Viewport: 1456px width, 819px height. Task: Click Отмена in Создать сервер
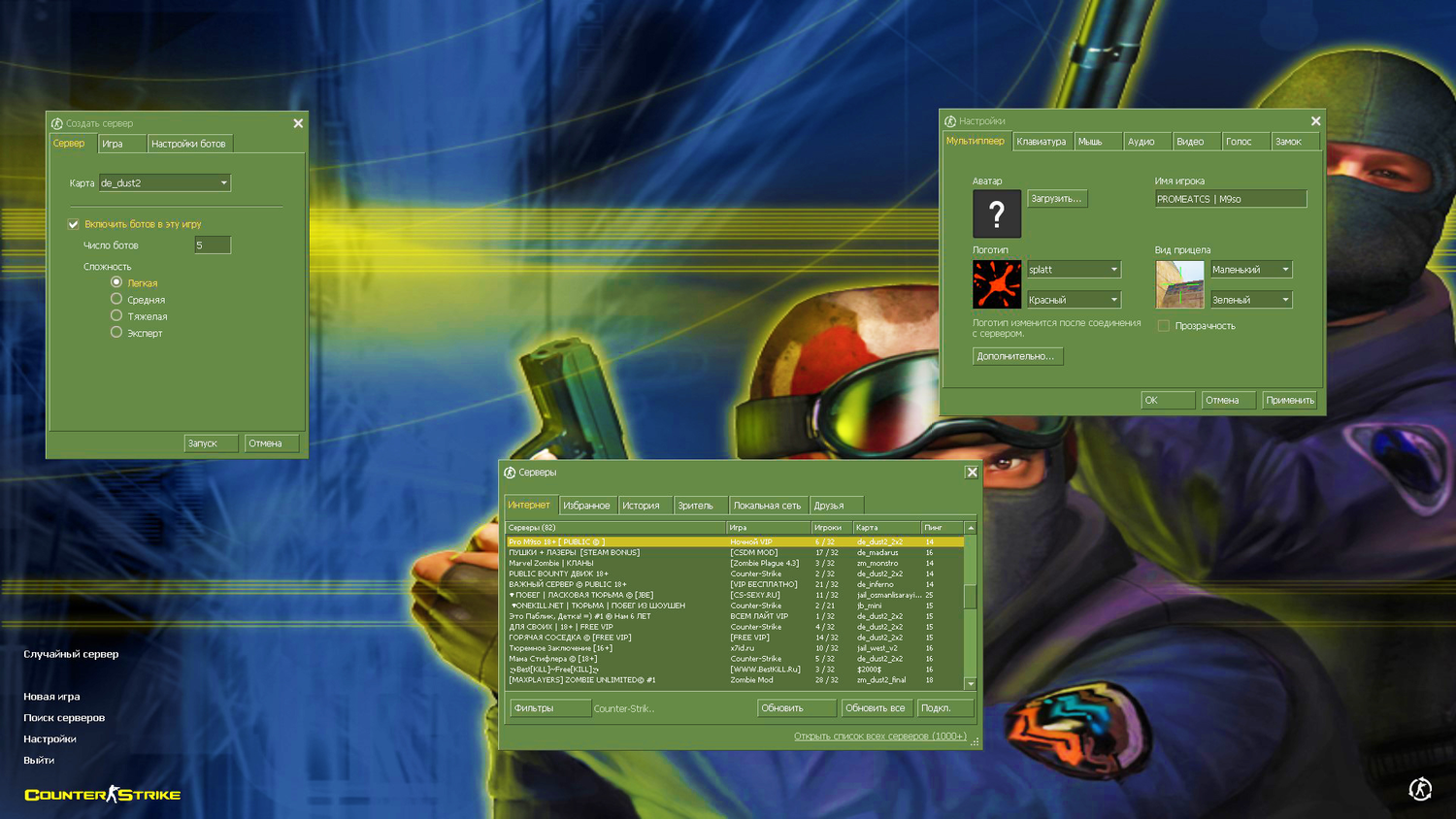pyautogui.click(x=272, y=443)
